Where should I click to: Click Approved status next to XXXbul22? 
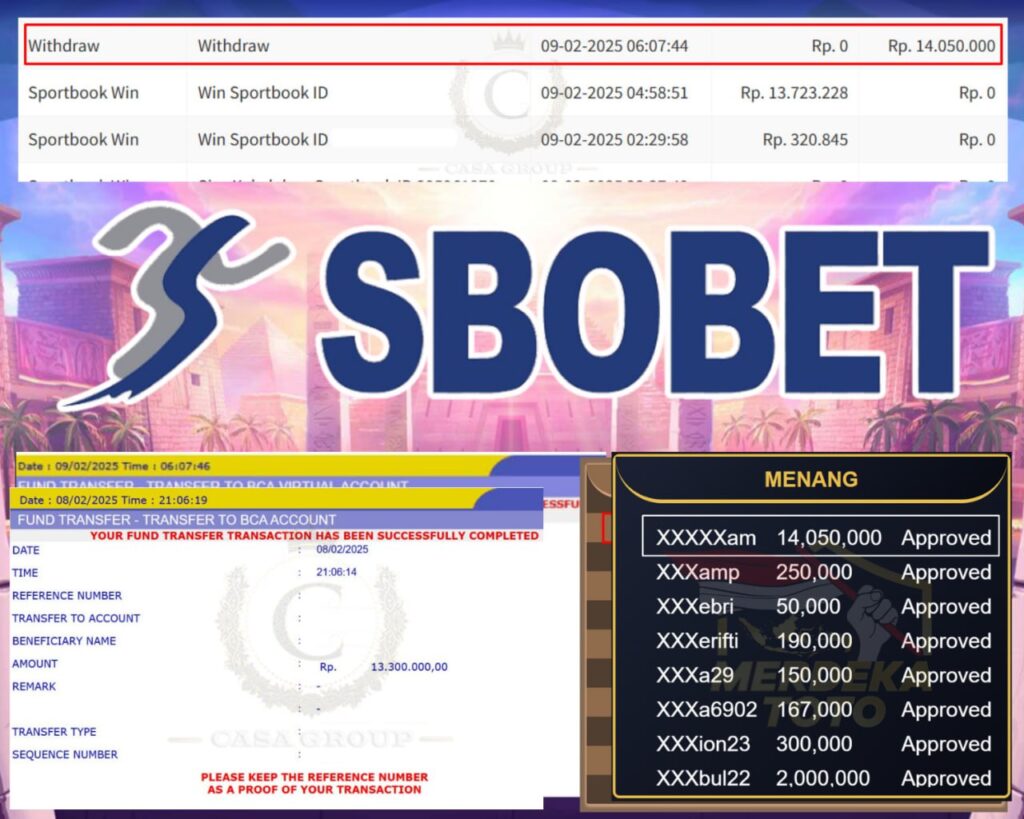945,778
